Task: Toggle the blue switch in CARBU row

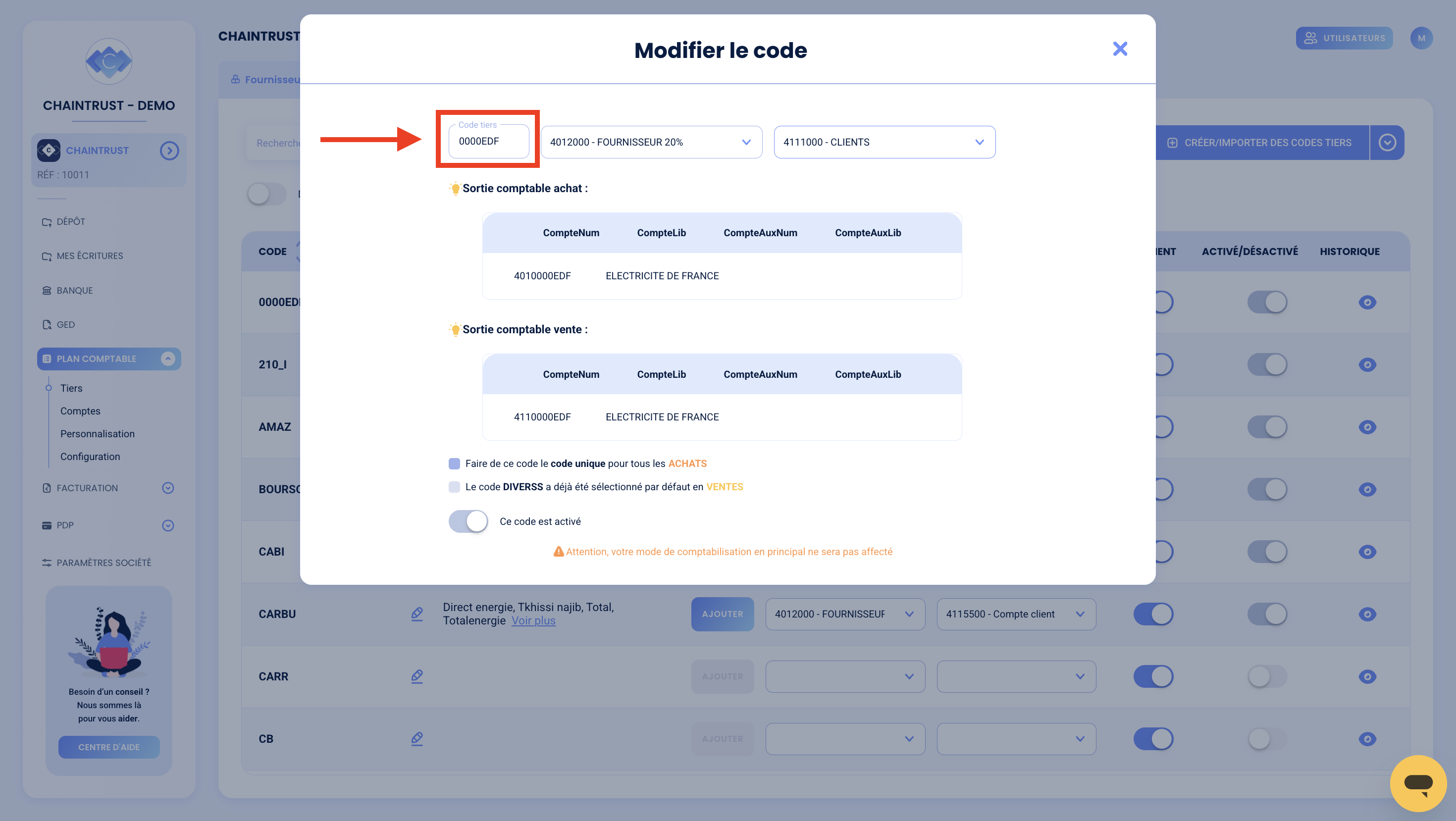Action: (x=1153, y=614)
